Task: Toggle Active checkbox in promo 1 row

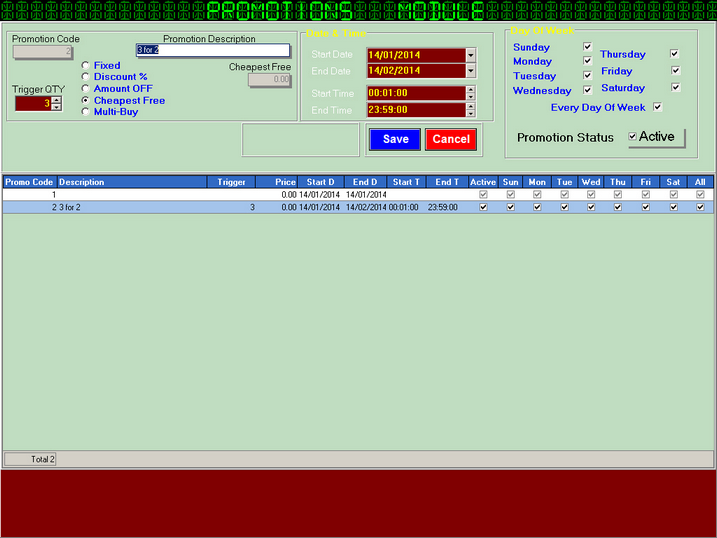Action: pyautogui.click(x=483, y=194)
